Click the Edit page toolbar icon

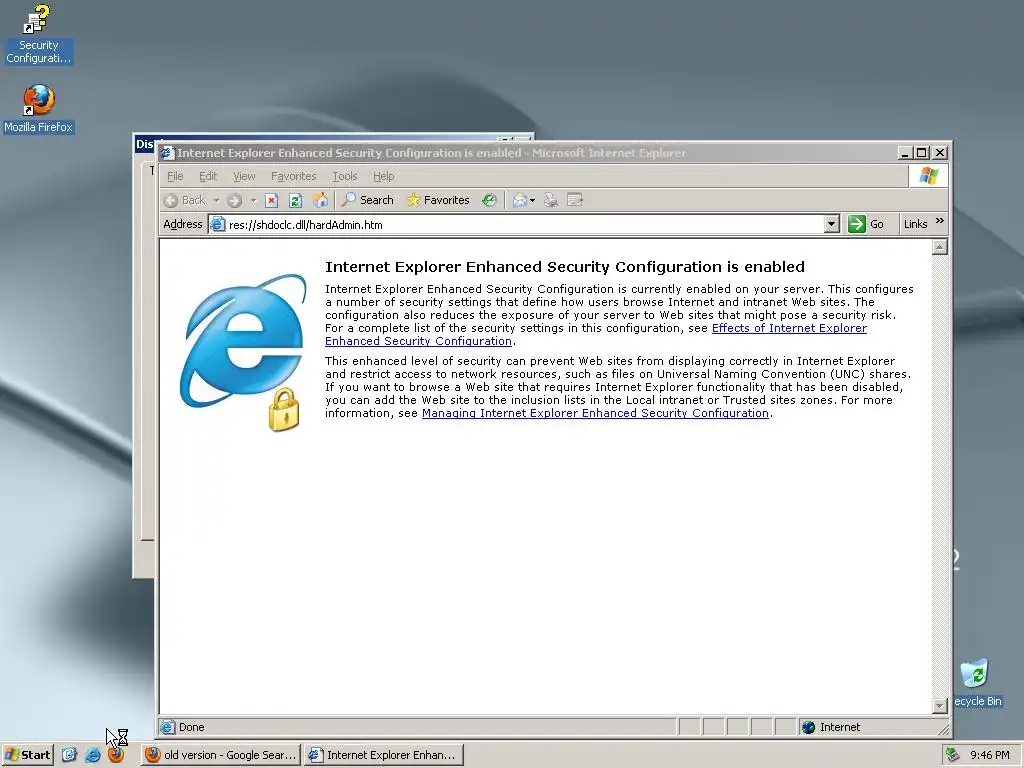575,200
